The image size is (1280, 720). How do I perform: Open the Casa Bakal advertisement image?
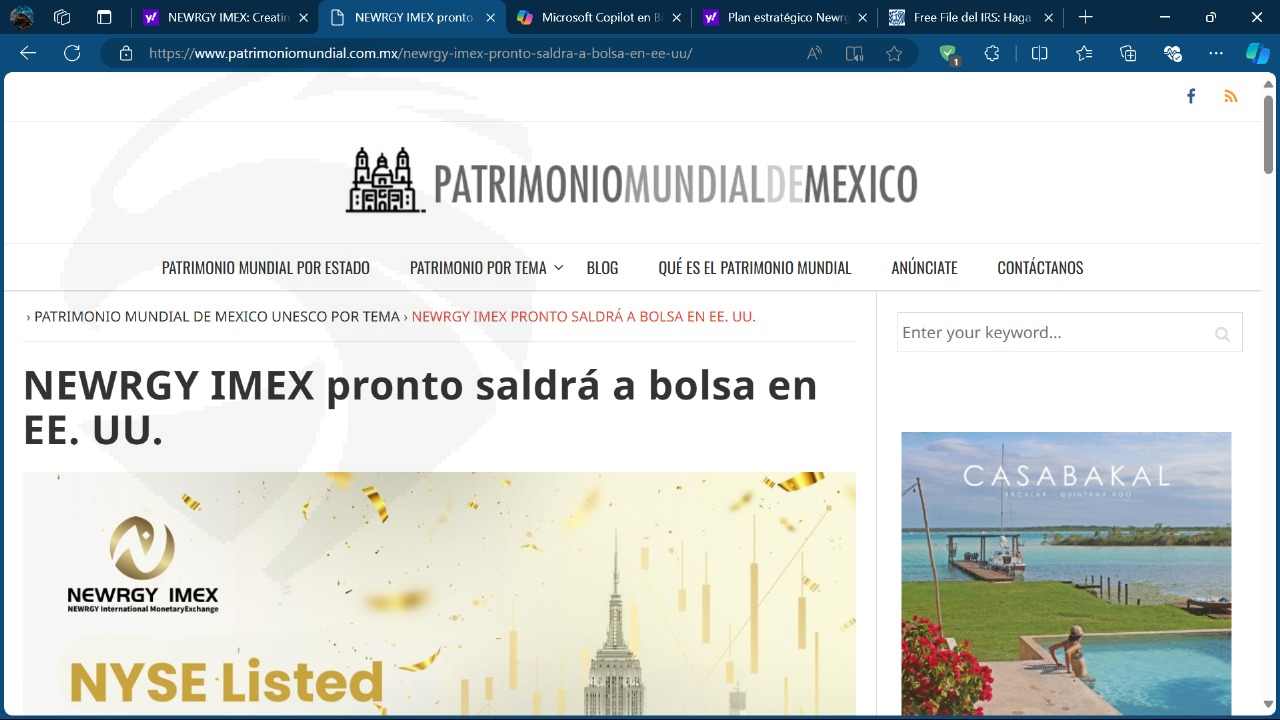point(1066,573)
